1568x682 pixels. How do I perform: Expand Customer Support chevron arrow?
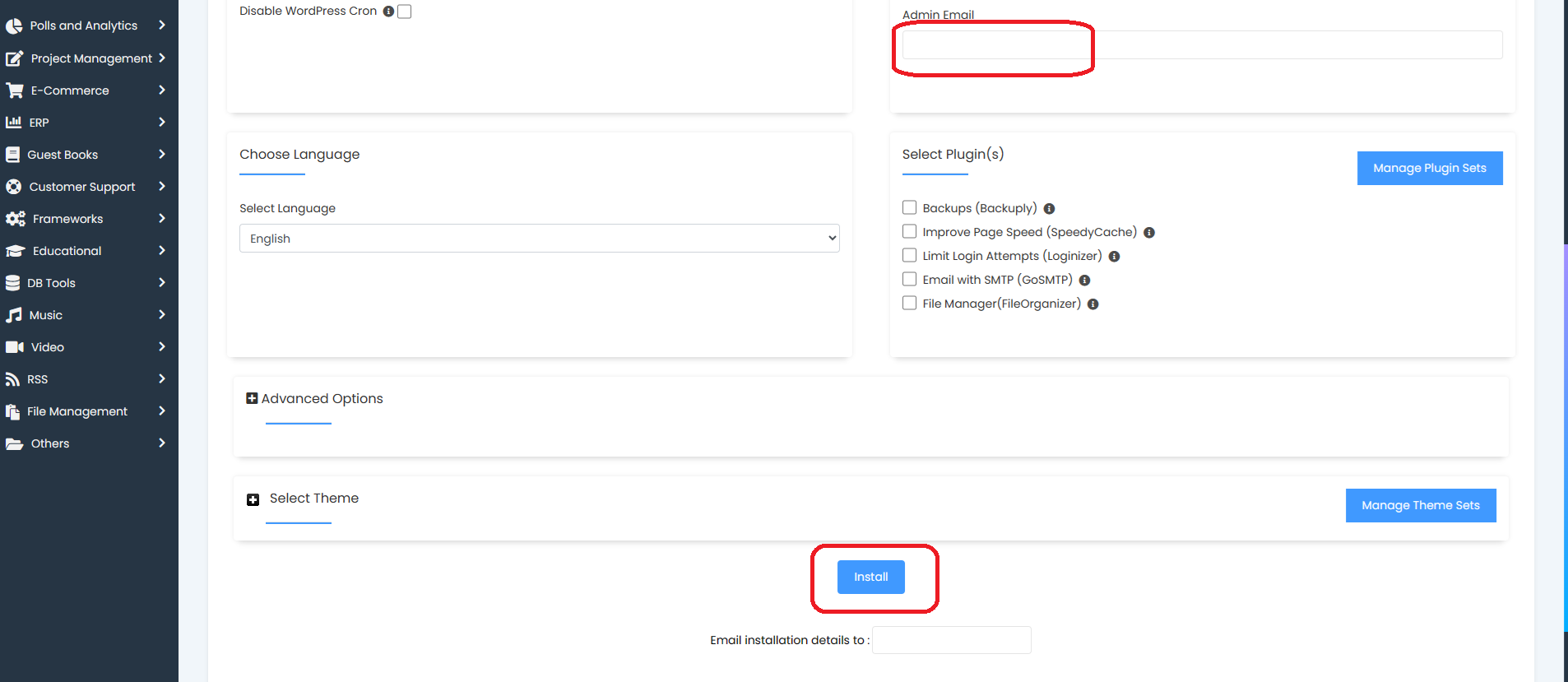162,186
